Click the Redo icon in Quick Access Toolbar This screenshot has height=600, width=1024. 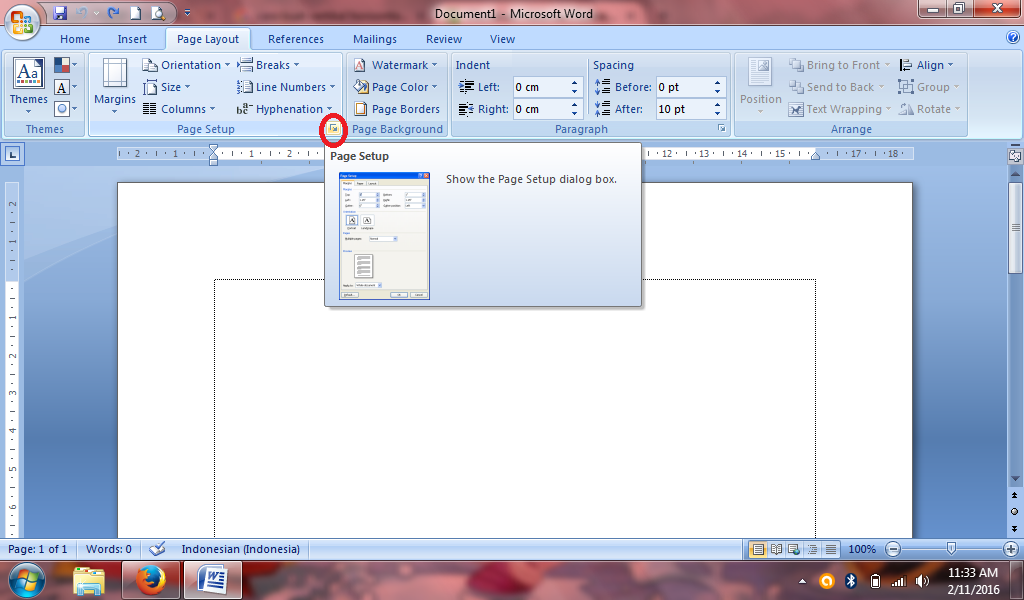[x=114, y=12]
